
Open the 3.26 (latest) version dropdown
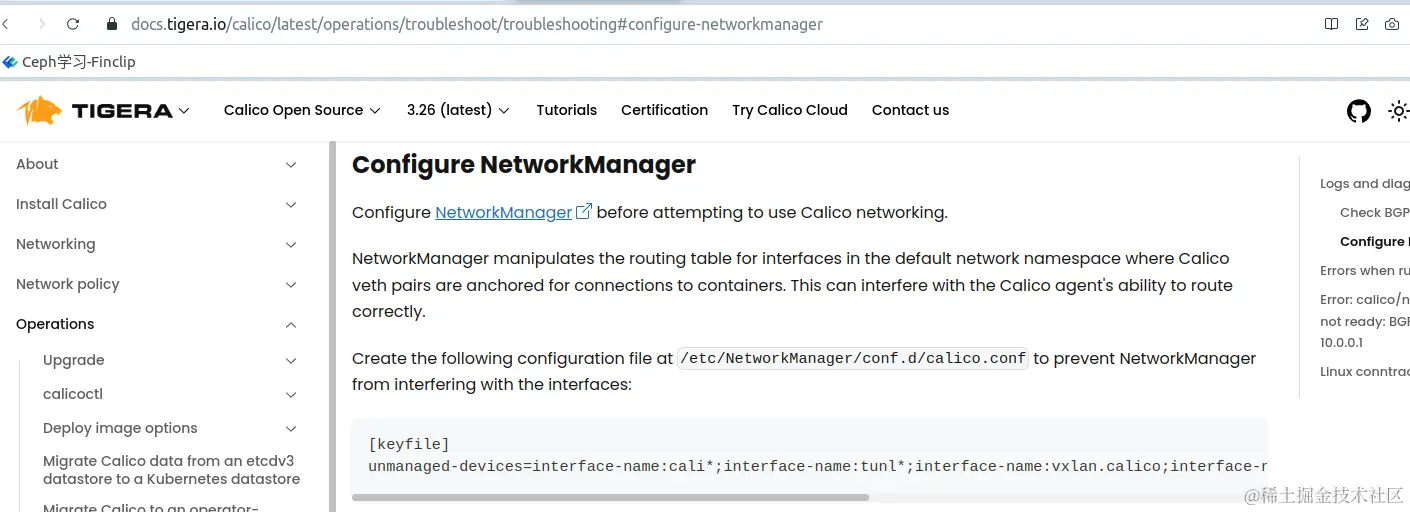point(458,110)
